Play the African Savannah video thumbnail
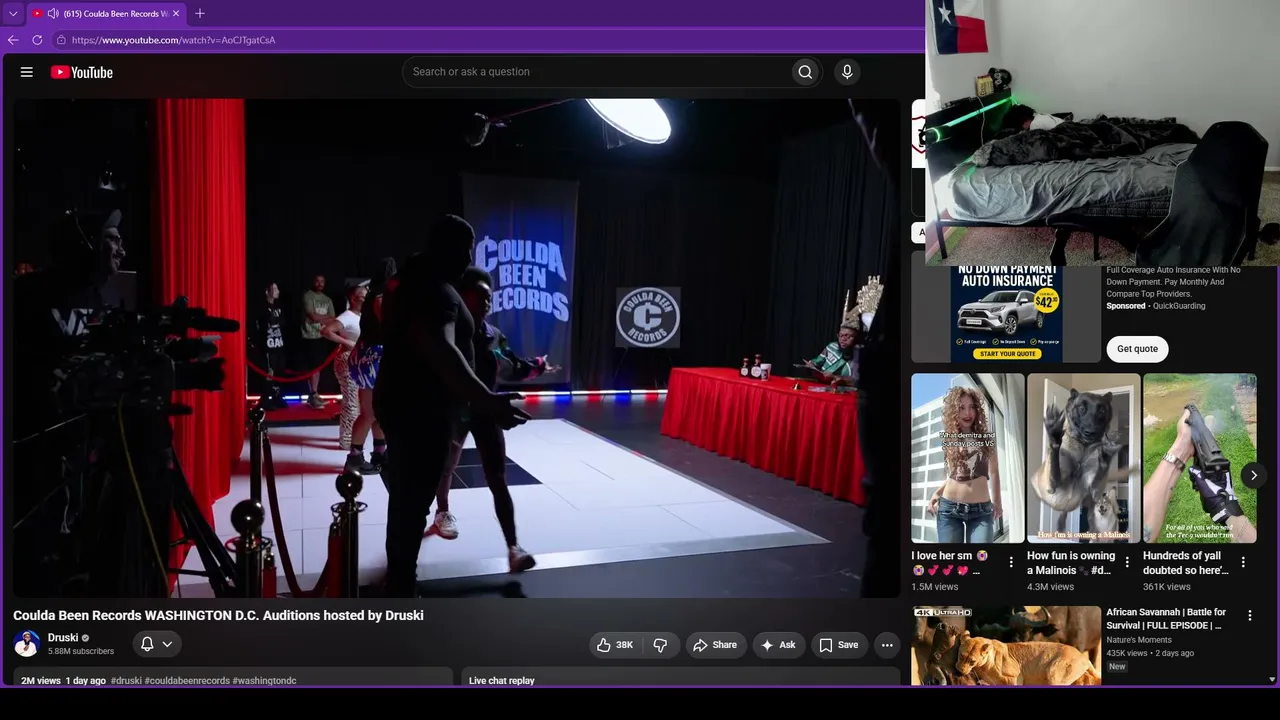Image resolution: width=1280 pixels, height=720 pixels. 1006,646
